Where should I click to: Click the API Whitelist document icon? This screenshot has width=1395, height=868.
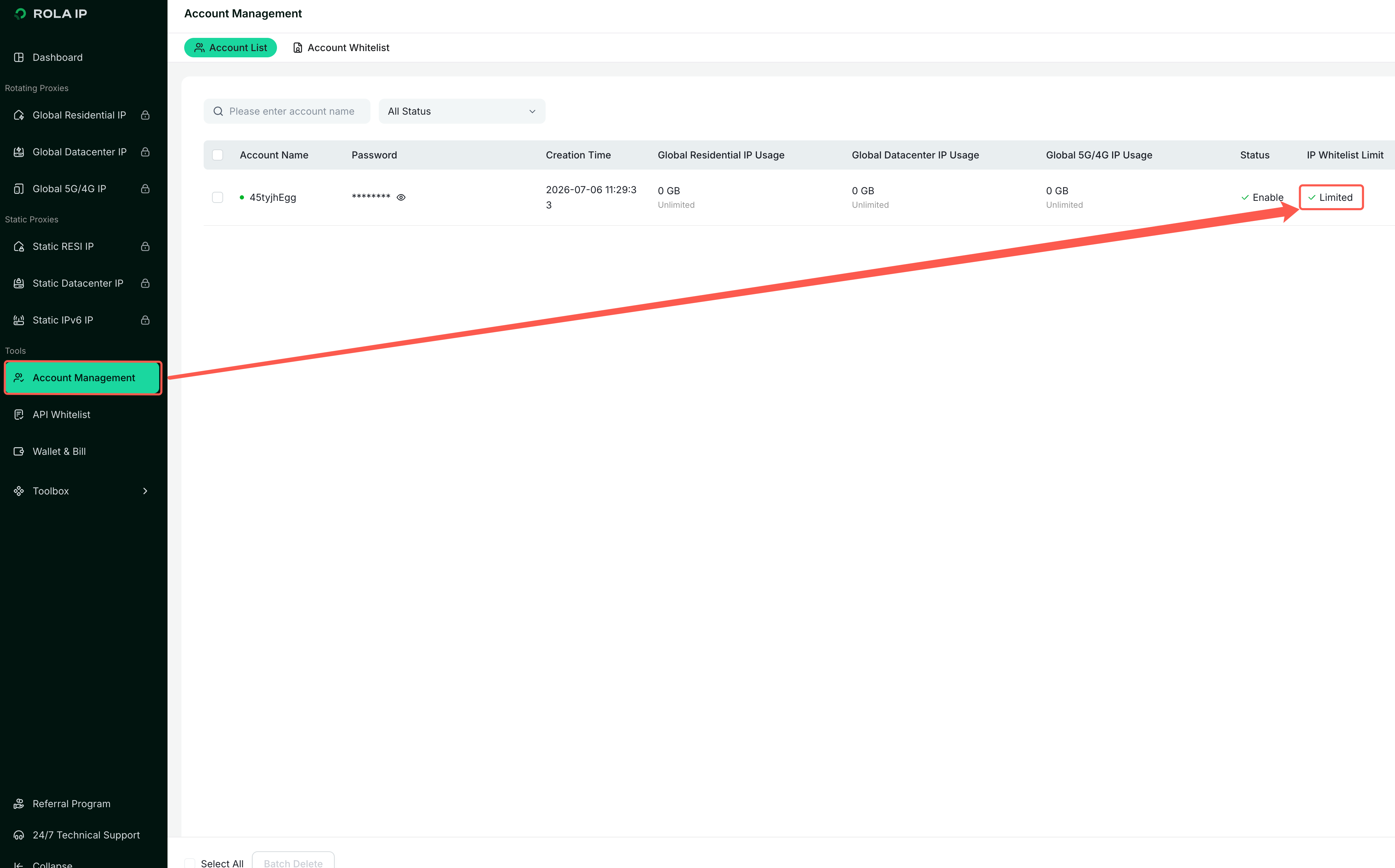coord(19,415)
